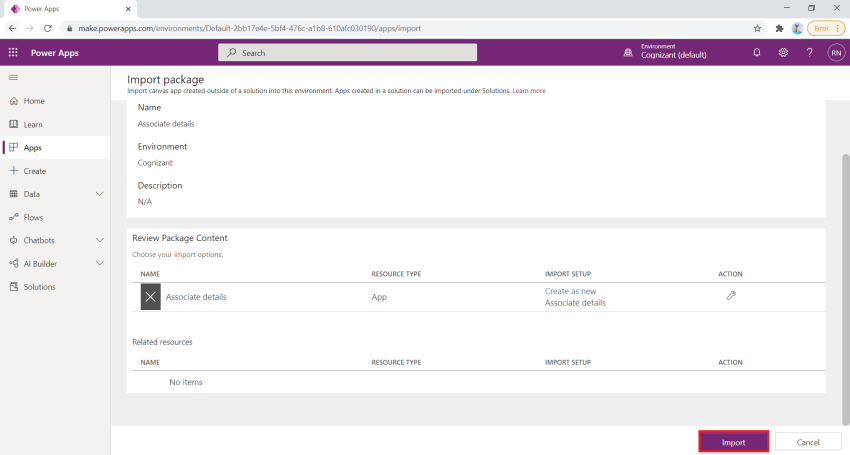Click the Review Package Content heading
Image resolution: width=850 pixels, height=455 pixels.
click(180, 238)
